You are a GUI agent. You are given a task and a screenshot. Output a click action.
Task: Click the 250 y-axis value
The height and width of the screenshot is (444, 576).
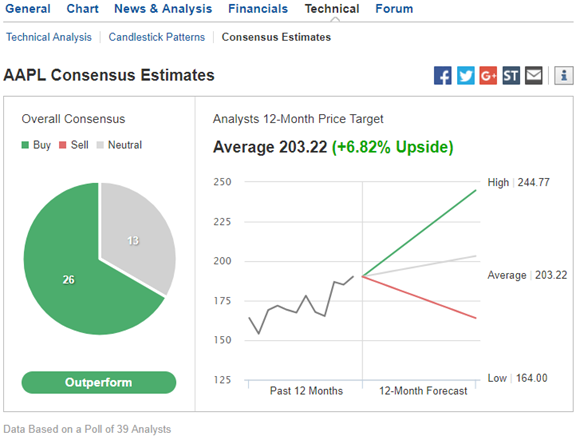click(x=223, y=182)
